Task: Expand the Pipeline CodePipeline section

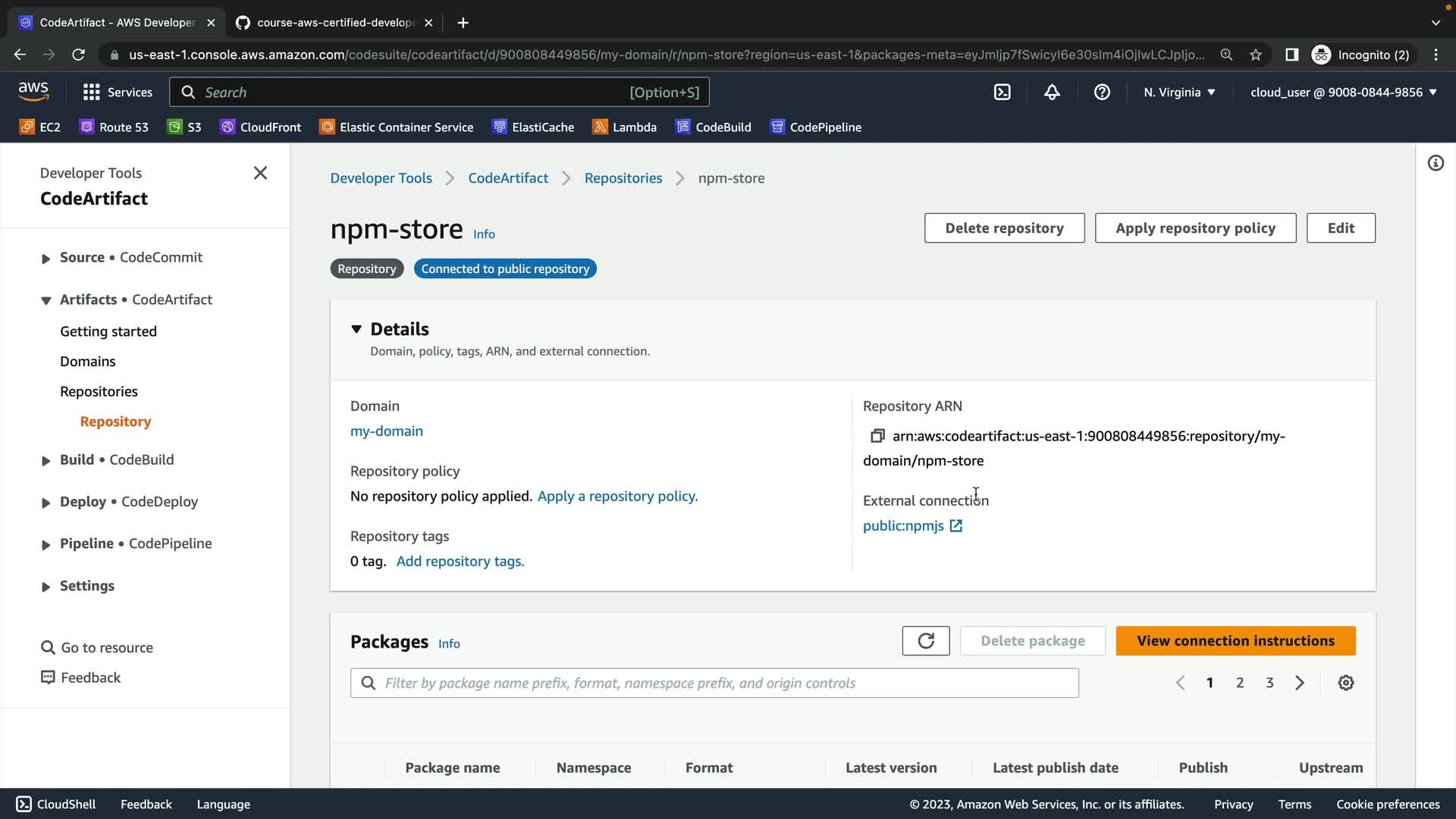Action: point(46,544)
